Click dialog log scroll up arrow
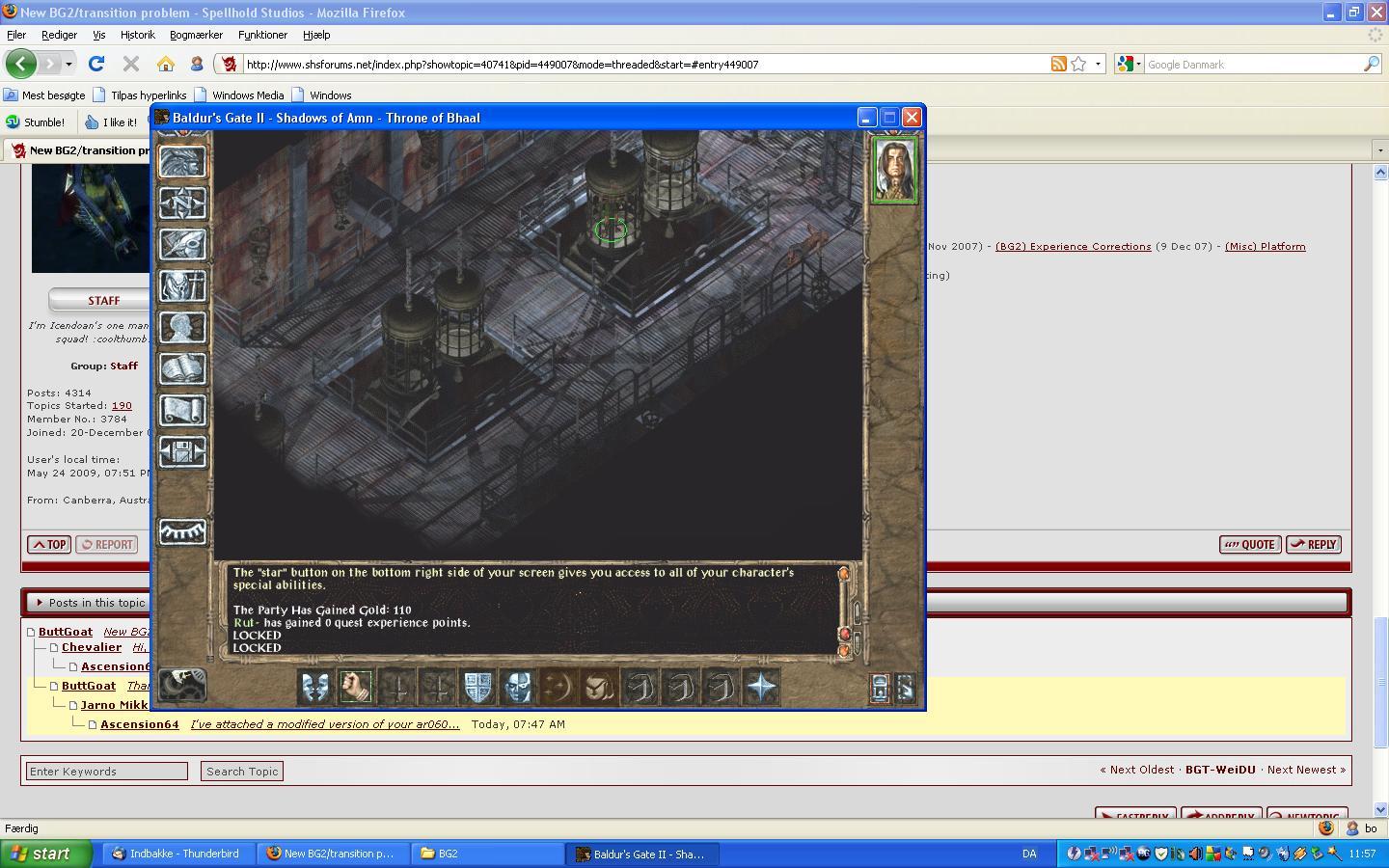This screenshot has height=868, width=1389. pyautogui.click(x=844, y=574)
